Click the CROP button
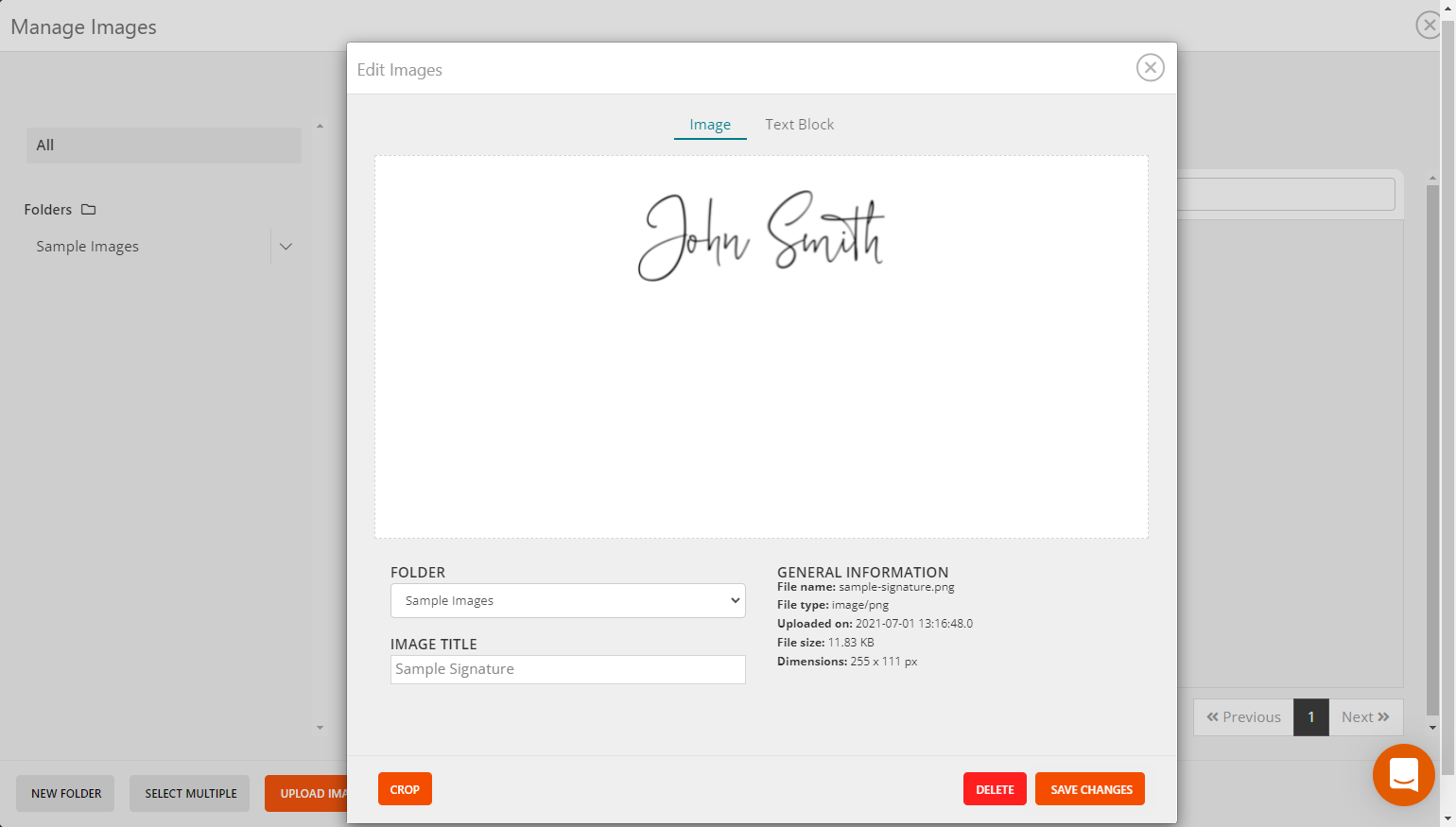The height and width of the screenshot is (827, 1456). click(405, 788)
